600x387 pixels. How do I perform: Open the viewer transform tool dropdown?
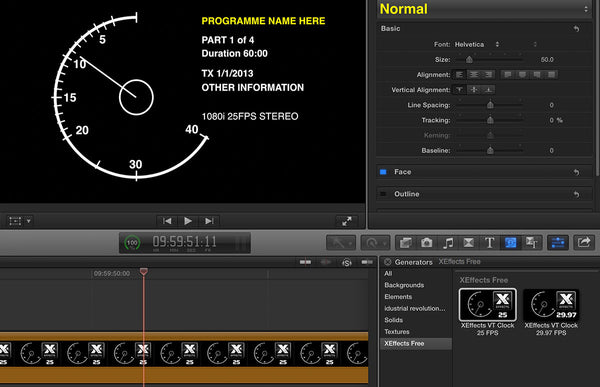pyautogui.click(x=20, y=221)
